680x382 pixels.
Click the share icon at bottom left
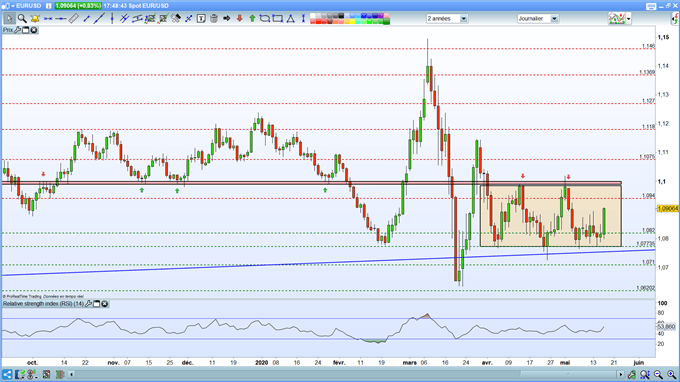7,374
